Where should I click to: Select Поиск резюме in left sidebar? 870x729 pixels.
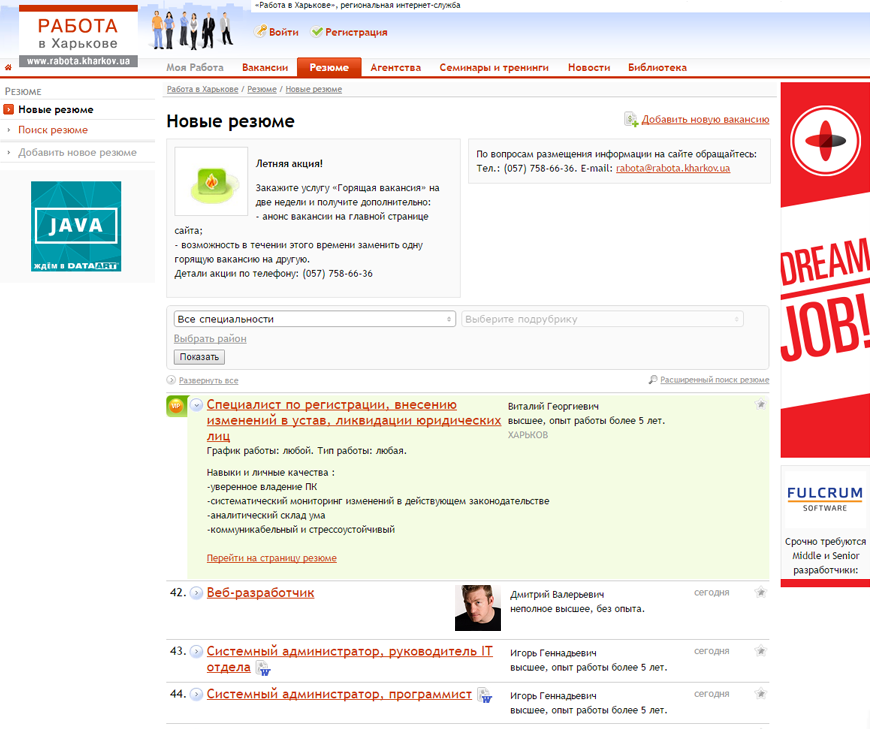pos(53,130)
